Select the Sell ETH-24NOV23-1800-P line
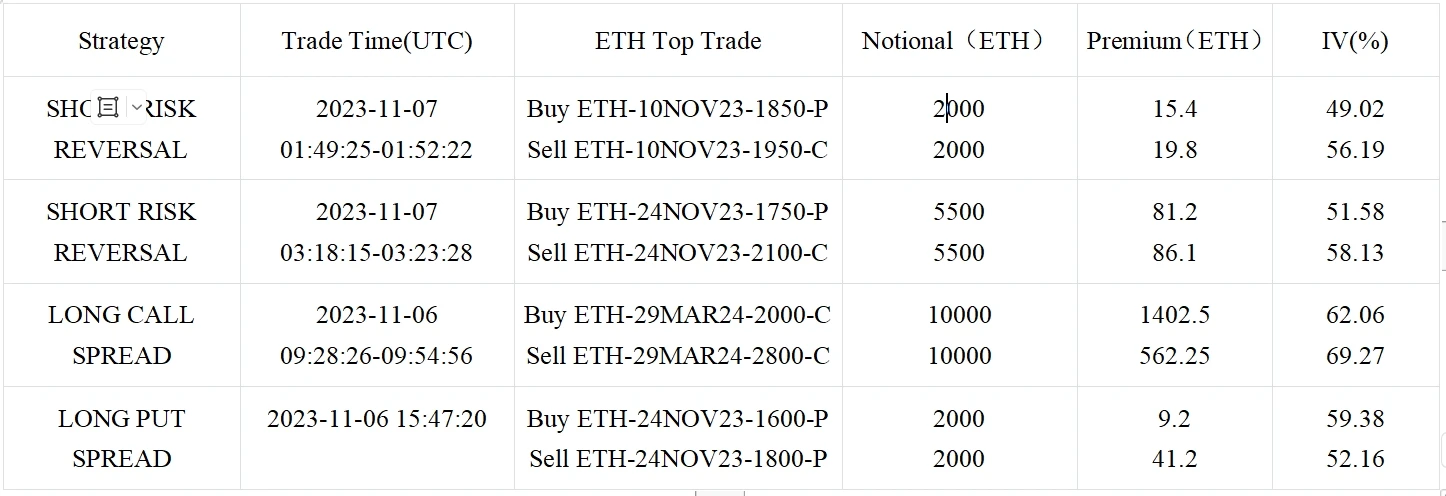This screenshot has height=496, width=1446. (678, 459)
